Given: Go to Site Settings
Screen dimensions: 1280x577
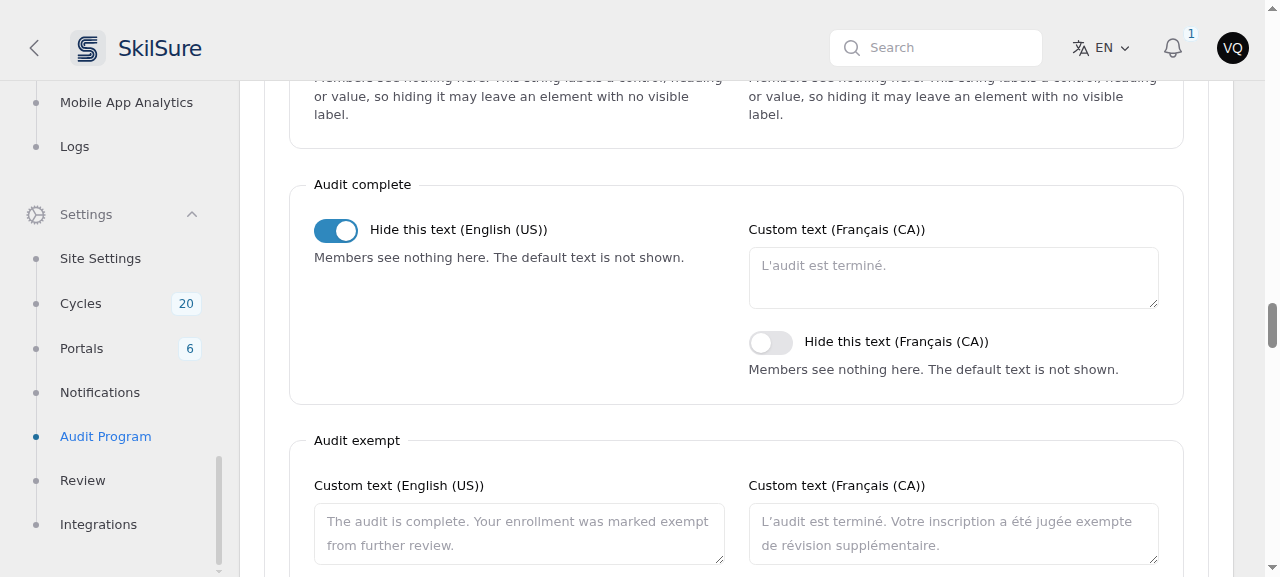Looking at the screenshot, I should point(100,259).
